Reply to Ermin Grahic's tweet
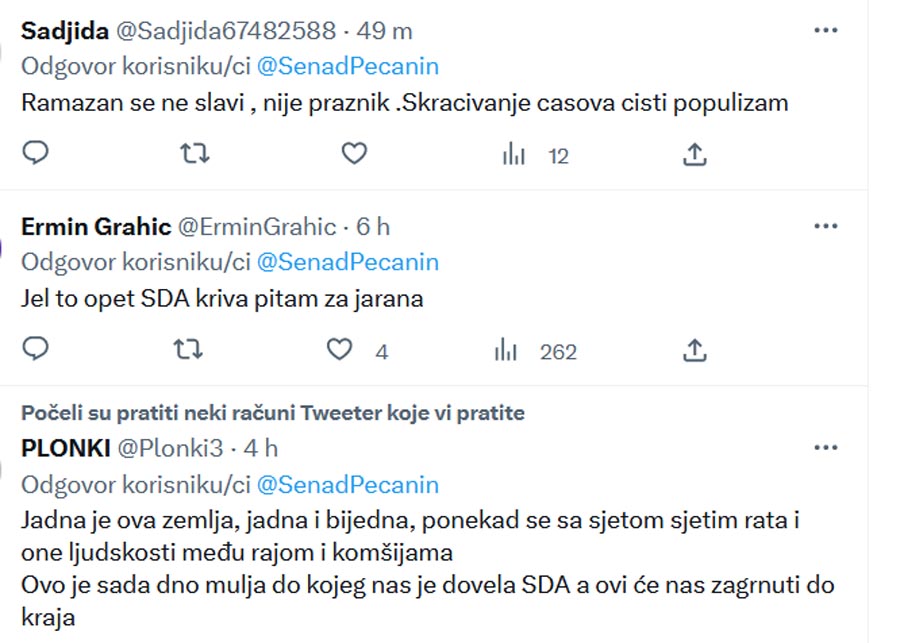This screenshot has height=643, width=900. (35, 349)
